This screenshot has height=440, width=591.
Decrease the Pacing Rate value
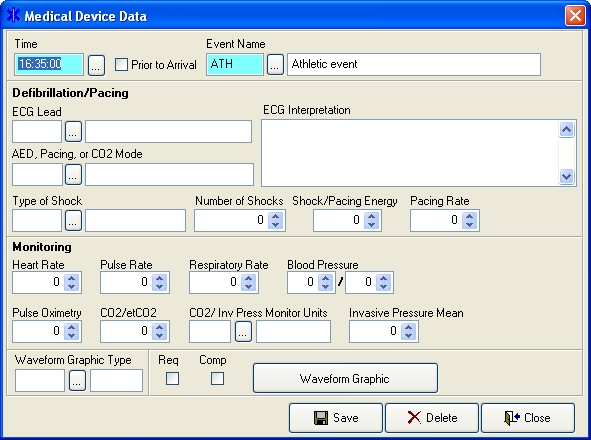[469, 224]
